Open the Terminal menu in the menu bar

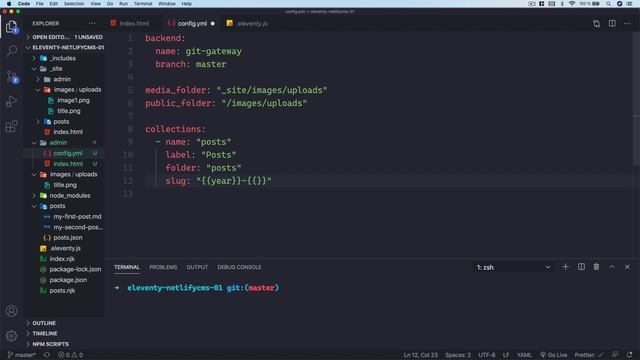[x=143, y=4]
